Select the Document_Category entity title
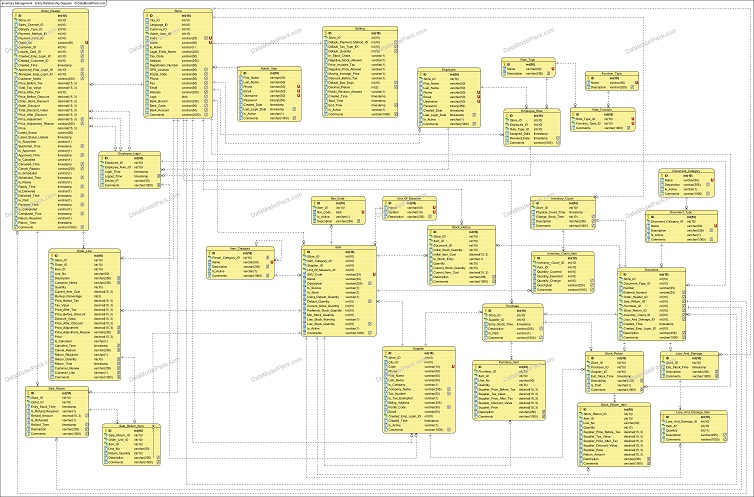 pyautogui.click(x=686, y=171)
